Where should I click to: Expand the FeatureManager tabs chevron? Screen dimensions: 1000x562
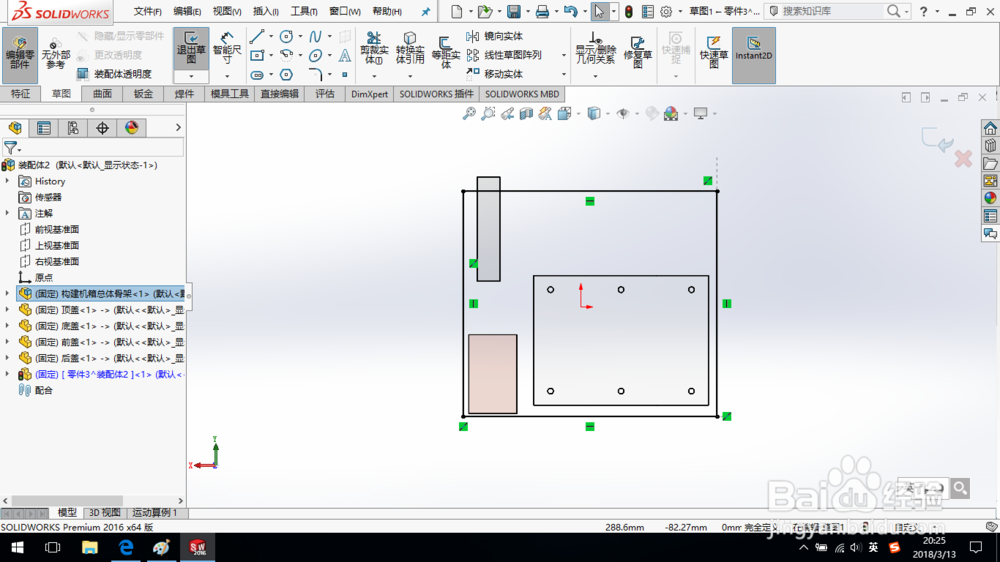point(178,128)
